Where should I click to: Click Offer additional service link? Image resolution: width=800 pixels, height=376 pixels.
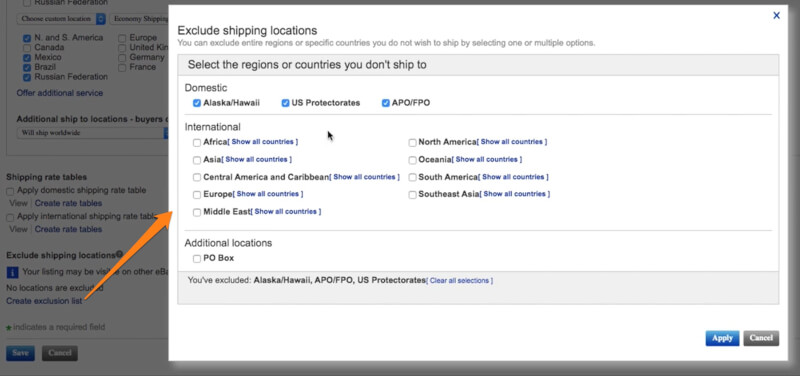point(60,93)
